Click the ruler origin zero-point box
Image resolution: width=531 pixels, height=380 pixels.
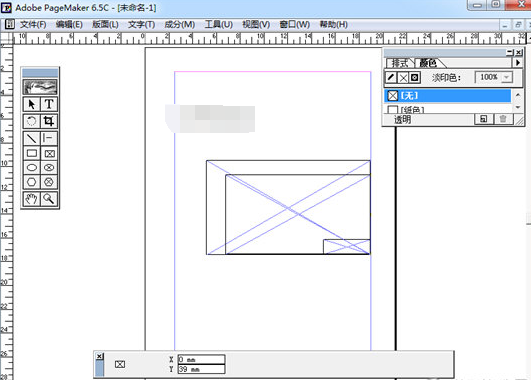(x=6, y=38)
